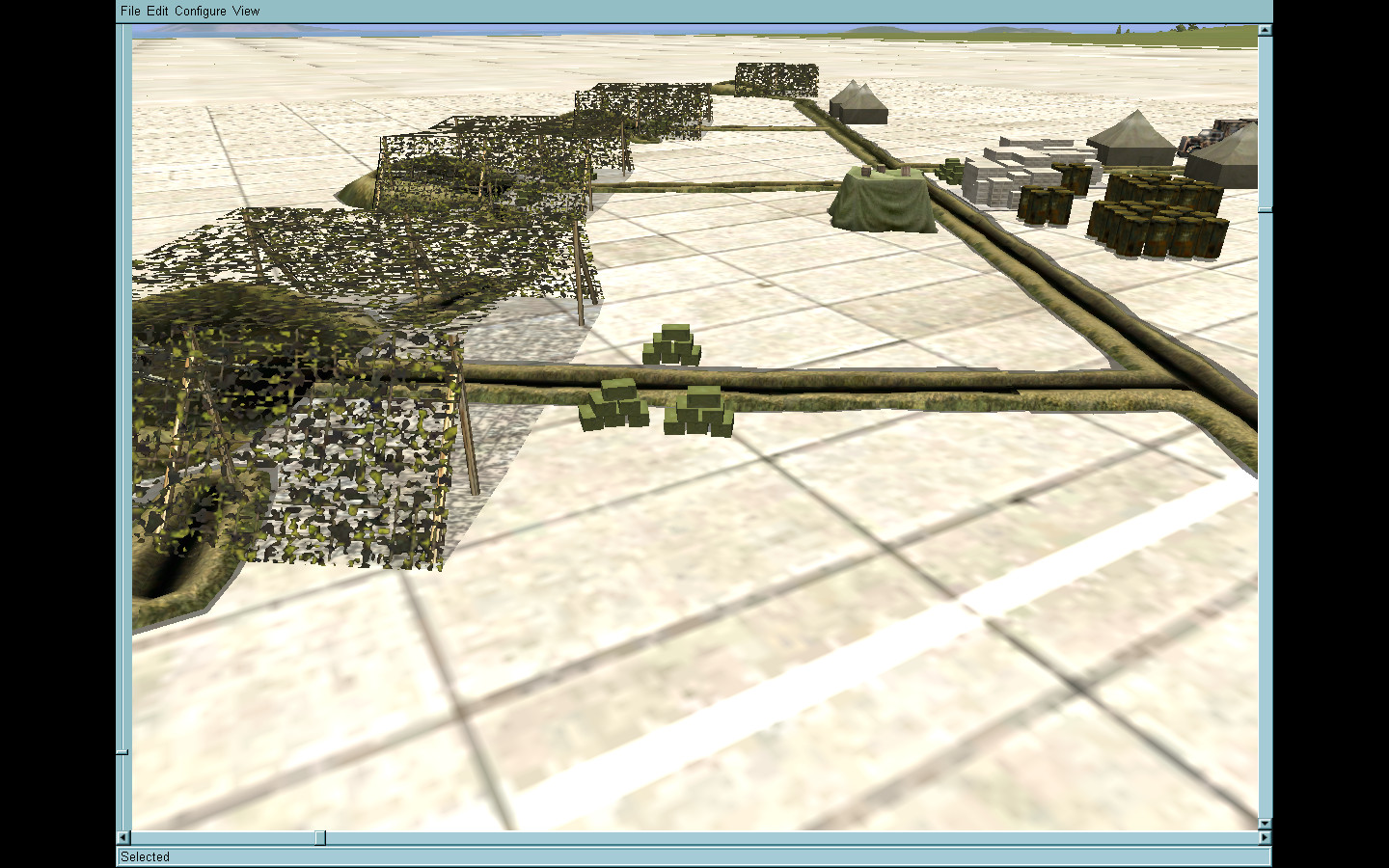The width and height of the screenshot is (1389, 868).
Task: Click the horizontal scrollbar thumb
Action: tap(320, 838)
